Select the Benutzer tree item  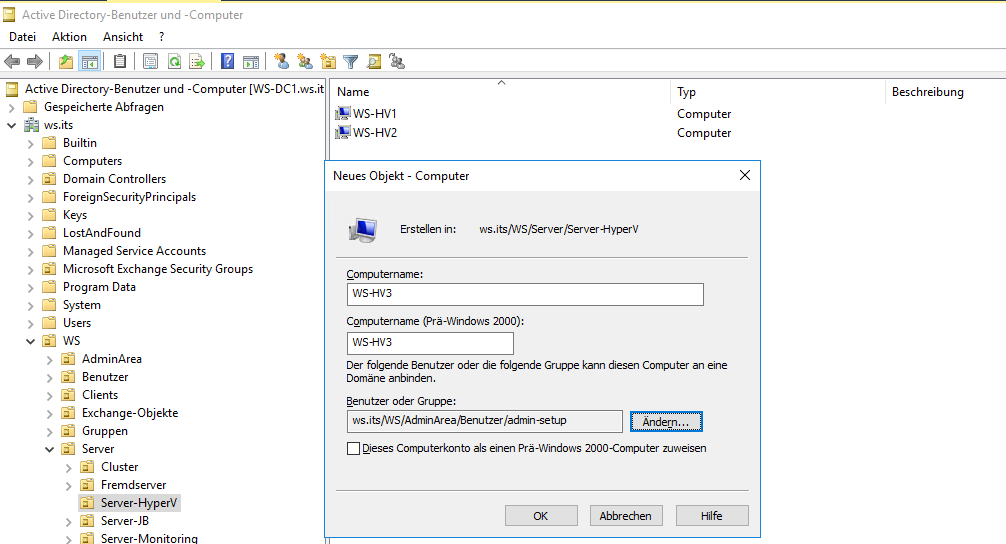(105, 377)
